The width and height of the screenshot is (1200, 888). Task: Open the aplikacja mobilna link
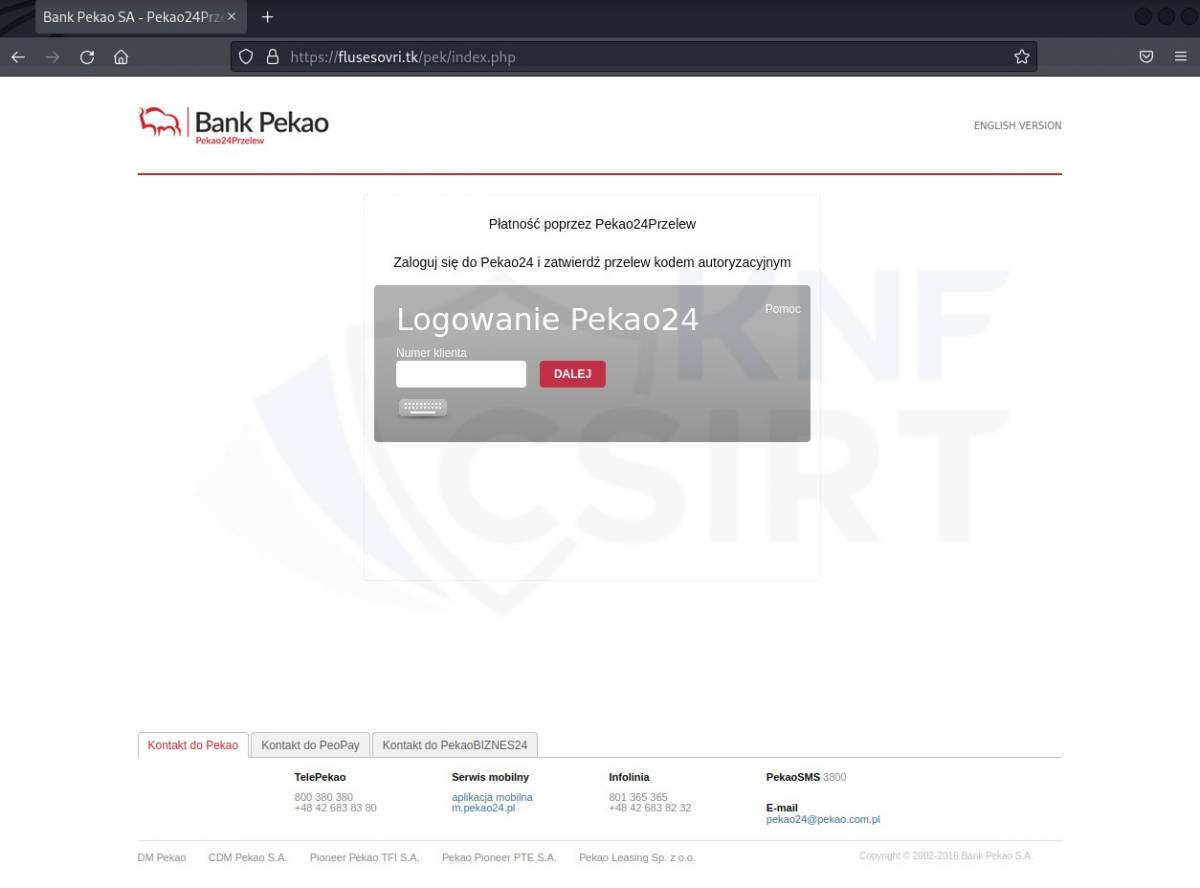492,797
